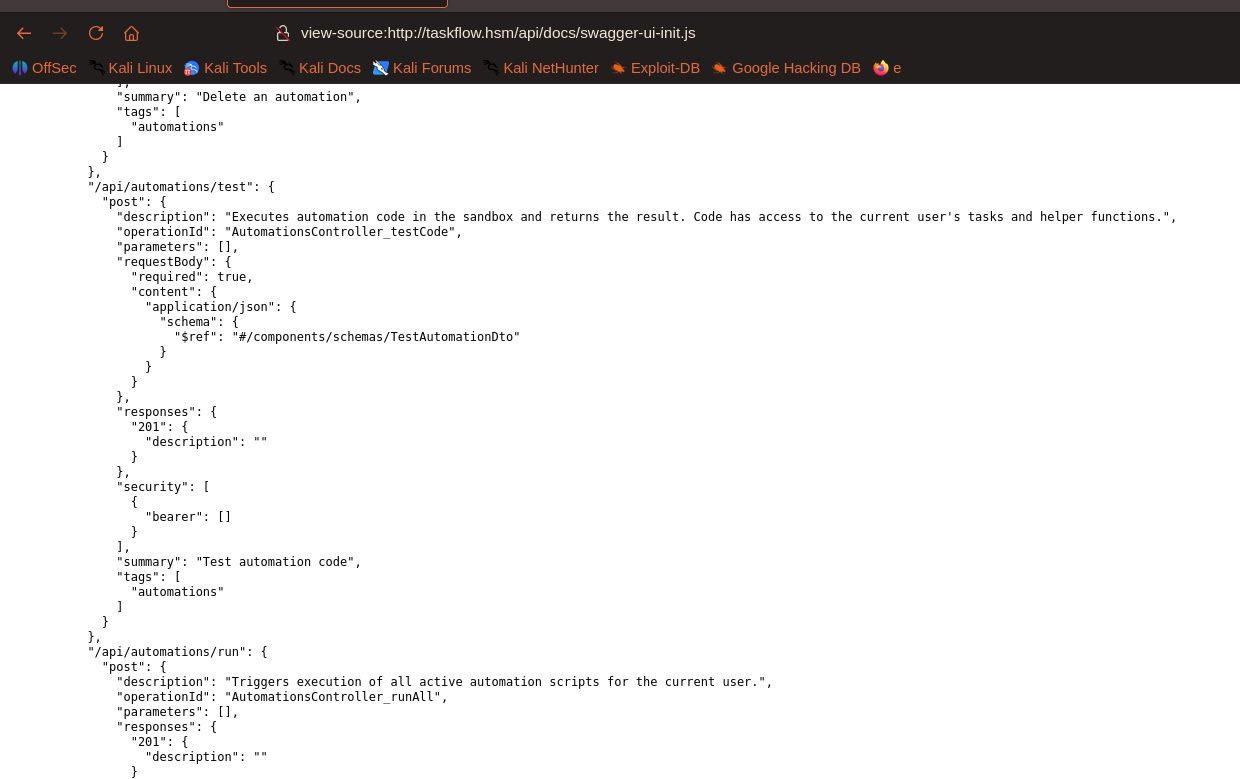Click the "#/components/schemas/TestAutomationDto" reference
Screen dimensions: 1240x779
(x=376, y=337)
